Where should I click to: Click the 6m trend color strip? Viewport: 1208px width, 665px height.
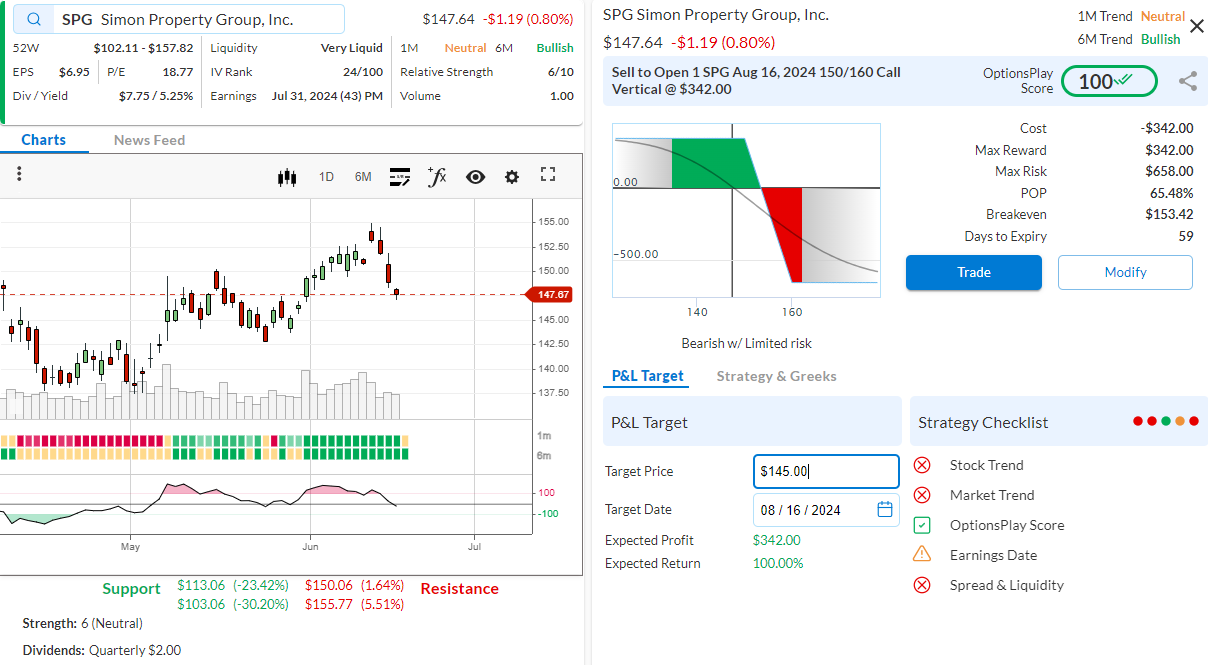[x=205, y=455]
